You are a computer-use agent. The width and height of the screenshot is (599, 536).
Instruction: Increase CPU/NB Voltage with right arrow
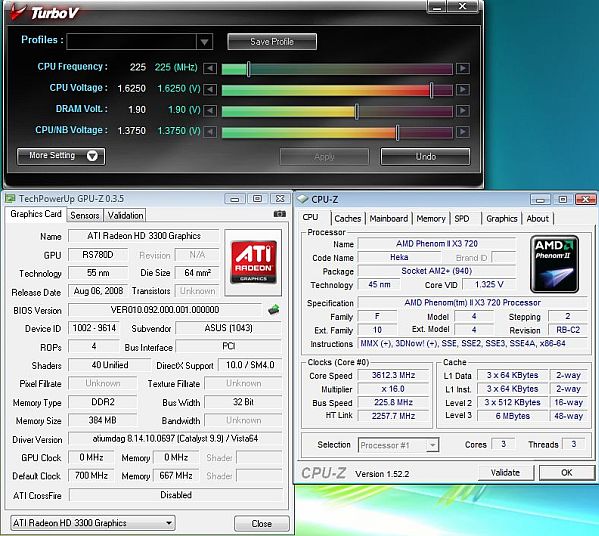point(463,132)
